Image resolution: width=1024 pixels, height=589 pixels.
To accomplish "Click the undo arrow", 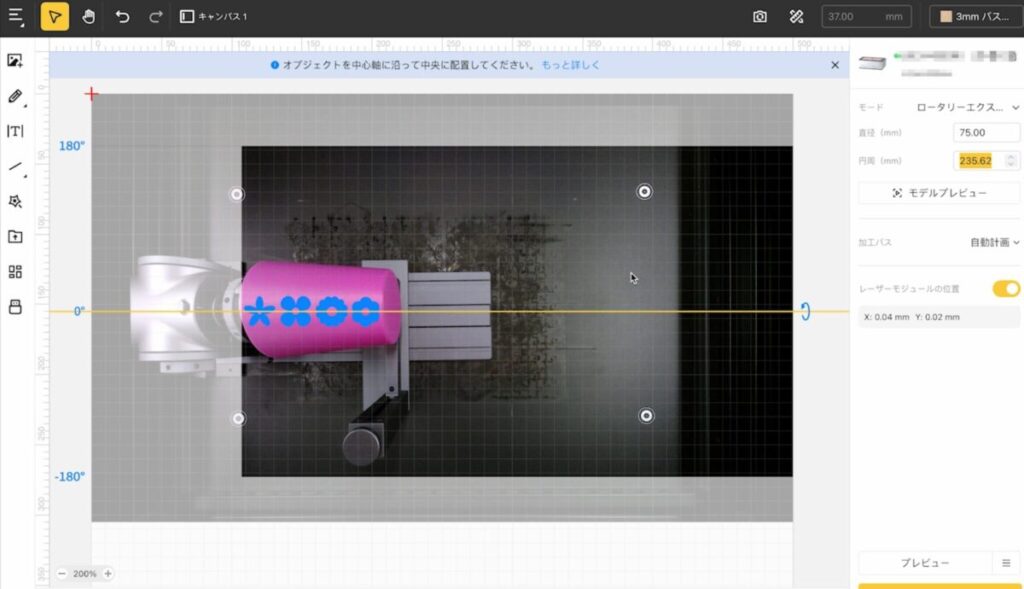I will pos(122,17).
